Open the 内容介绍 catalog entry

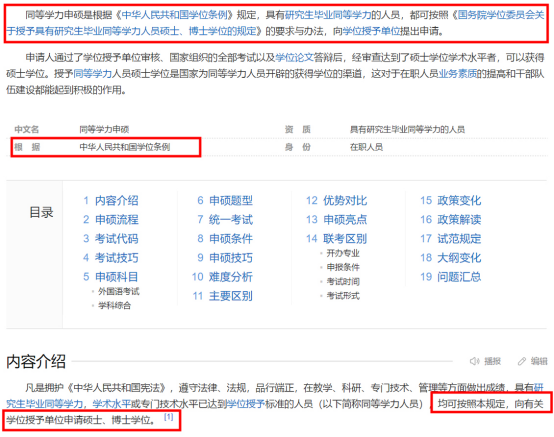(117, 200)
